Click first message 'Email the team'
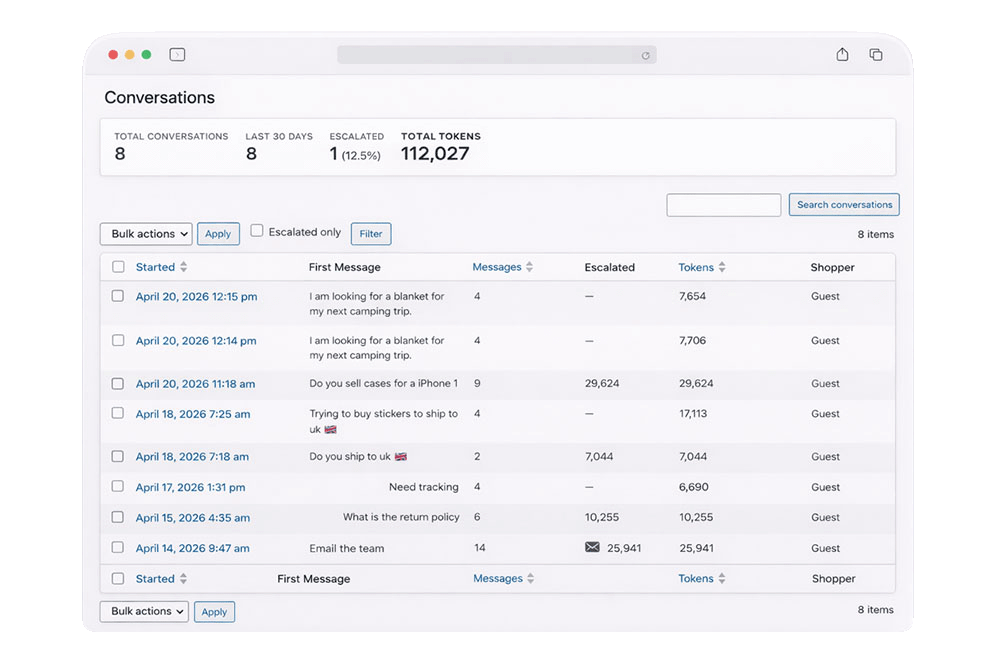Viewport: 1000px width, 667px height. click(347, 548)
